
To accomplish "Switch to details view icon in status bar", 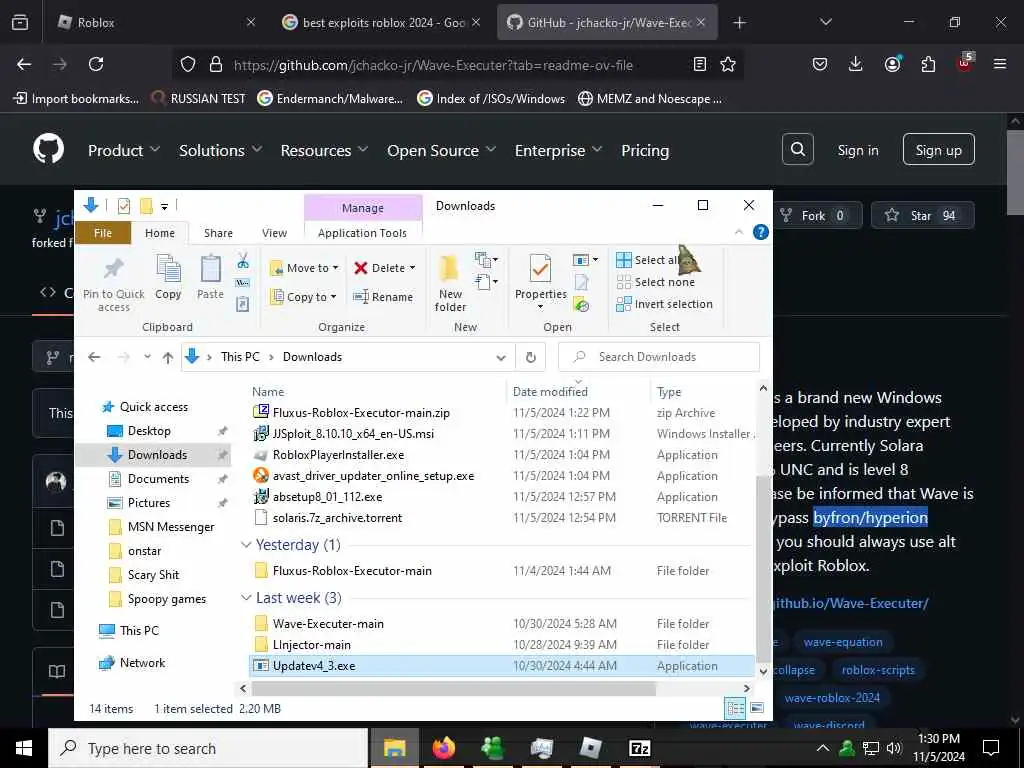I will pyautogui.click(x=735, y=709).
